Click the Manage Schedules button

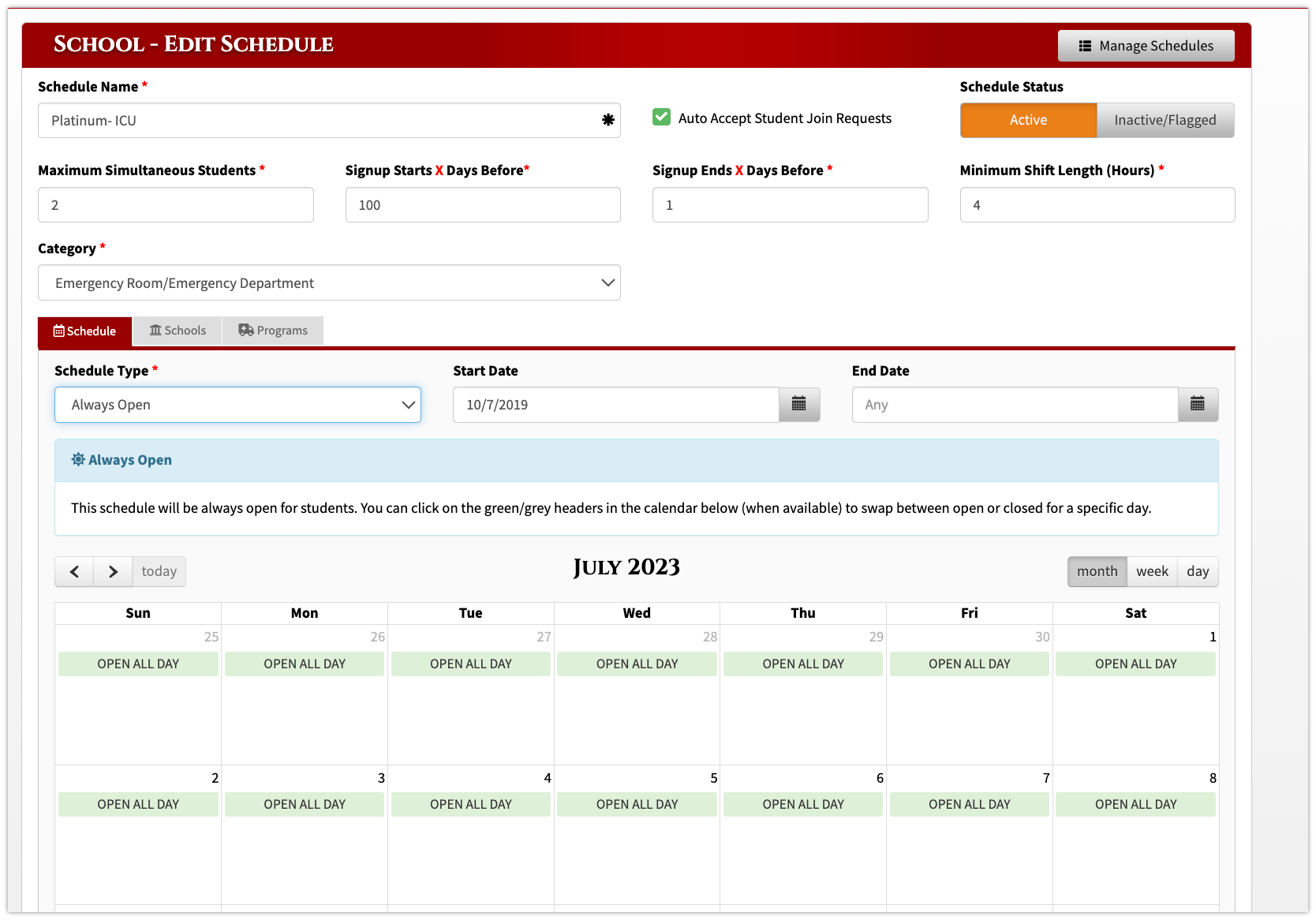(x=1146, y=45)
